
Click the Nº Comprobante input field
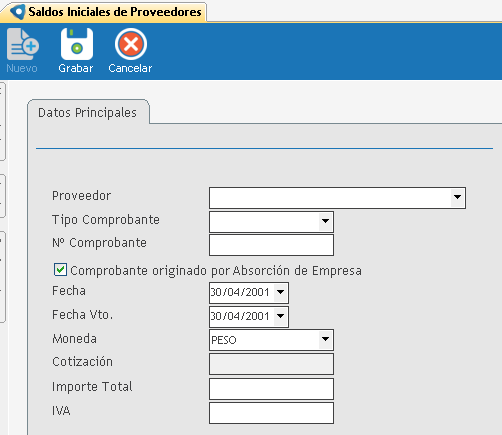point(271,245)
